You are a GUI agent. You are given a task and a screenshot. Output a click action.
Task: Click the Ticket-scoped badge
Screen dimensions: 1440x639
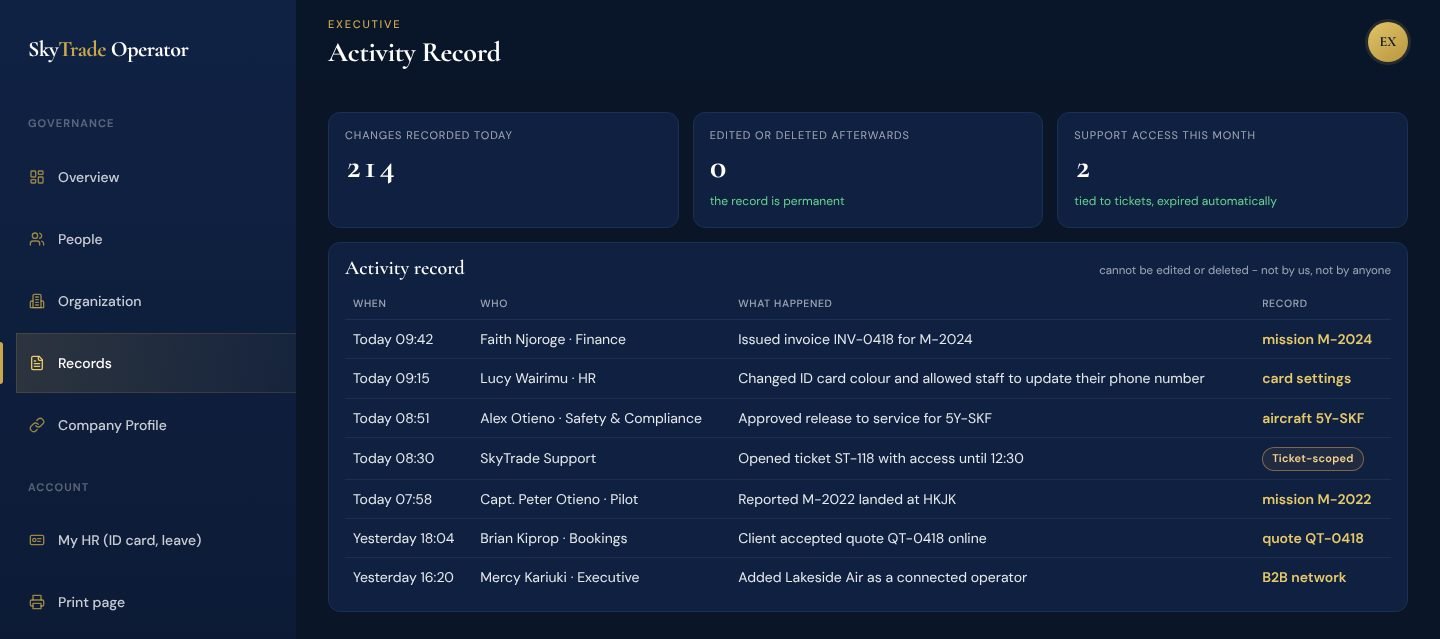pos(1312,458)
